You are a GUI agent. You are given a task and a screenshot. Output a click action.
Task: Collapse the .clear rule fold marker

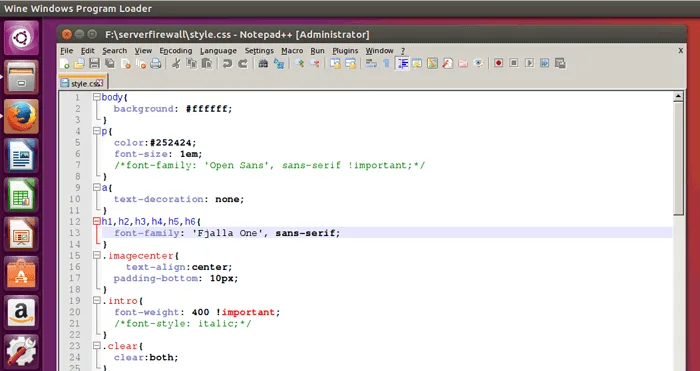pyautogui.click(x=96, y=346)
